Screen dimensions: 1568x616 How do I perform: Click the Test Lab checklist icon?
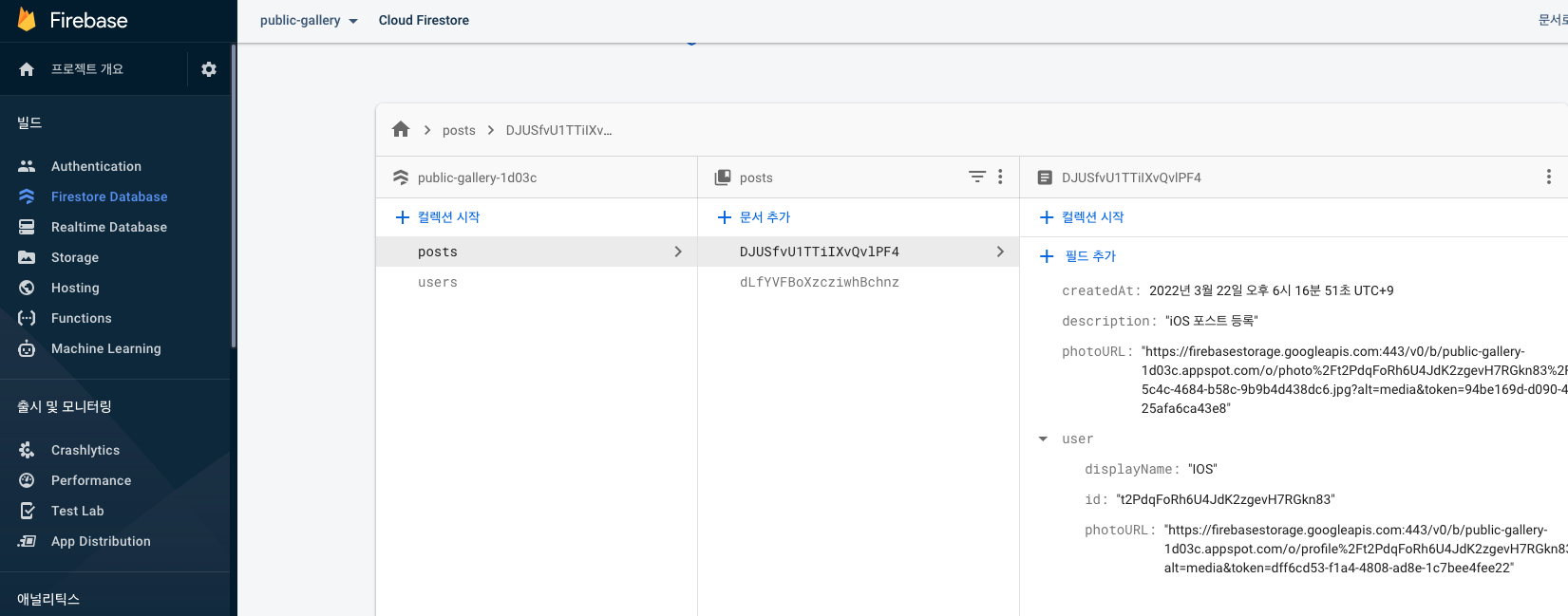click(27, 511)
